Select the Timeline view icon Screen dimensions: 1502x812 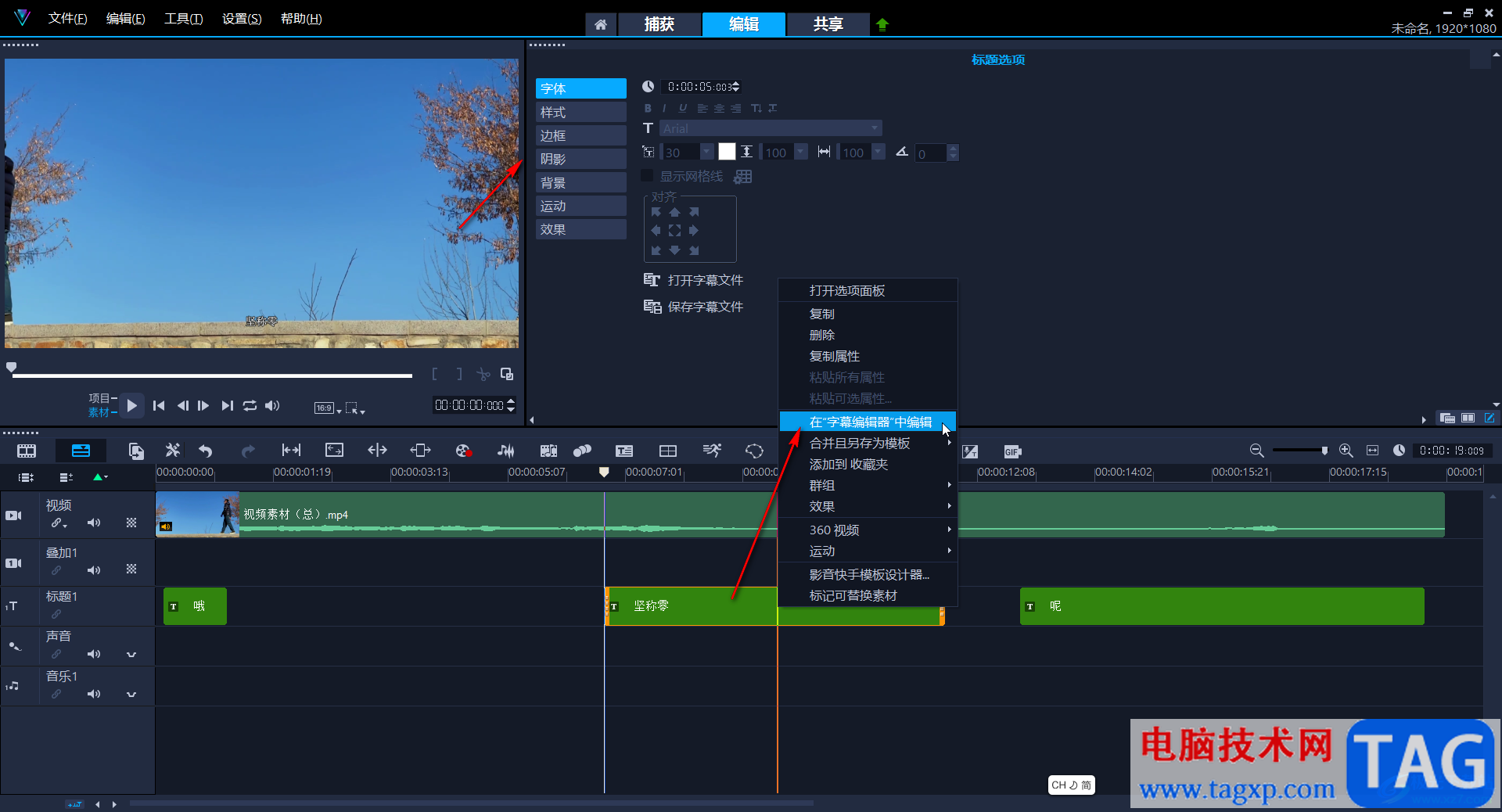(x=81, y=451)
